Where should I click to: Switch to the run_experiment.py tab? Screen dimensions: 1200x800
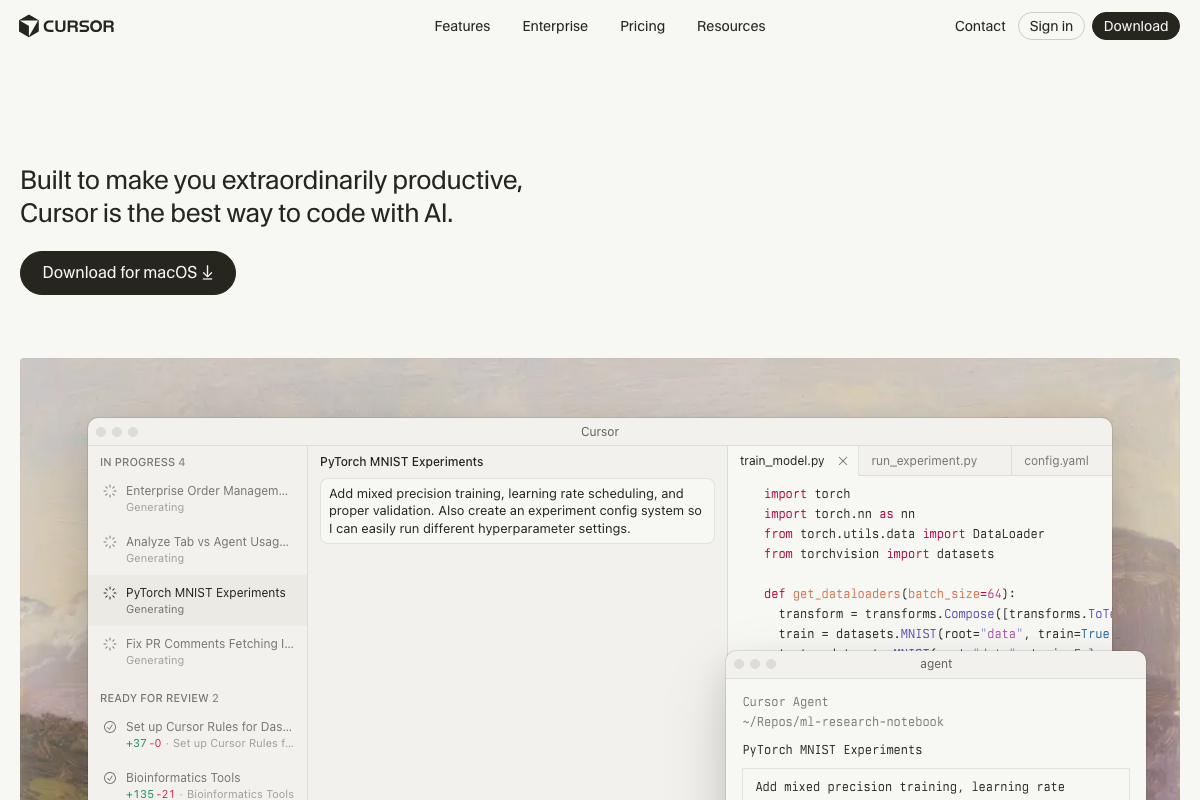(924, 461)
